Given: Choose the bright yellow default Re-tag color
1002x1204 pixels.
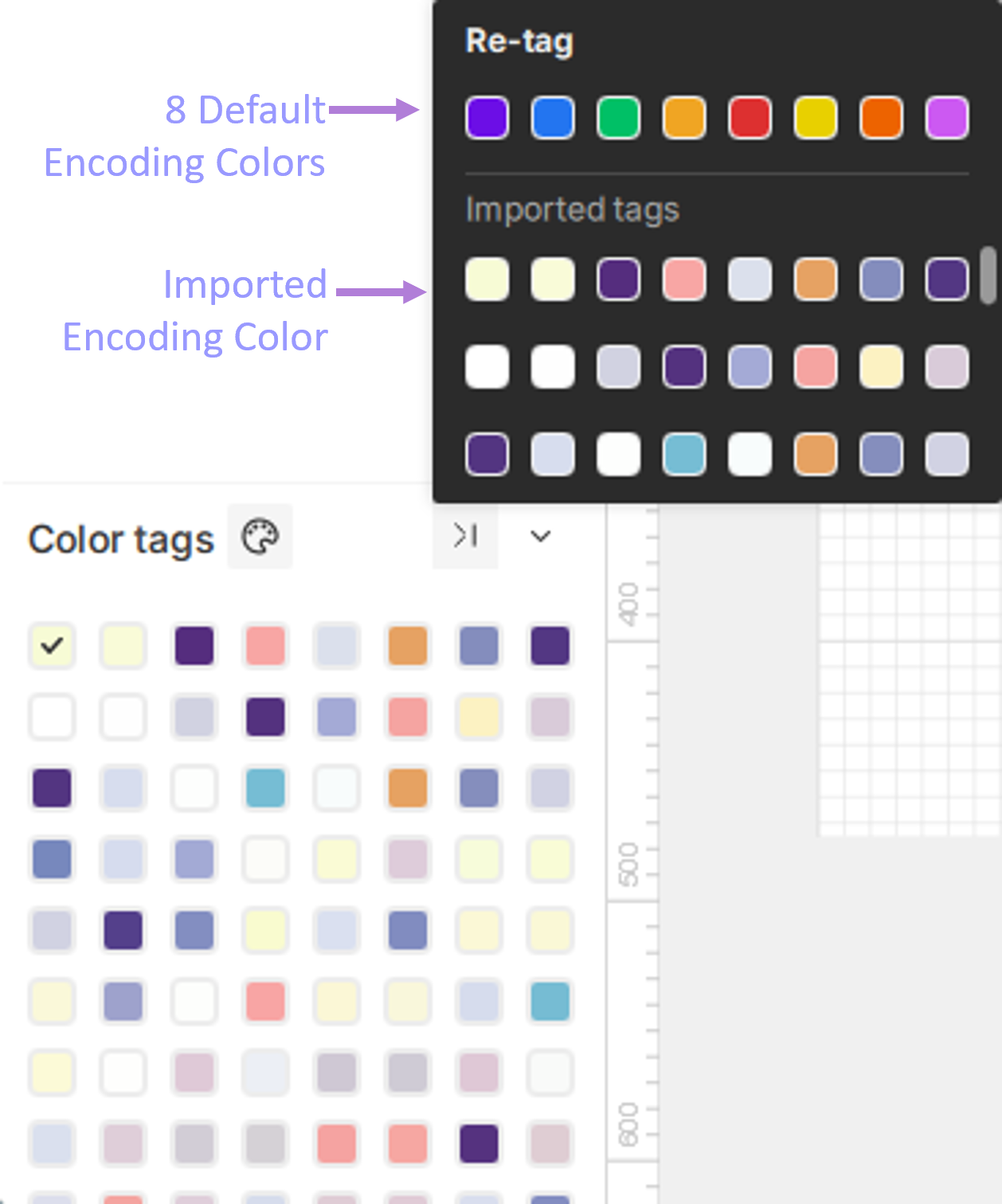Looking at the screenshot, I should pyautogui.click(x=816, y=118).
